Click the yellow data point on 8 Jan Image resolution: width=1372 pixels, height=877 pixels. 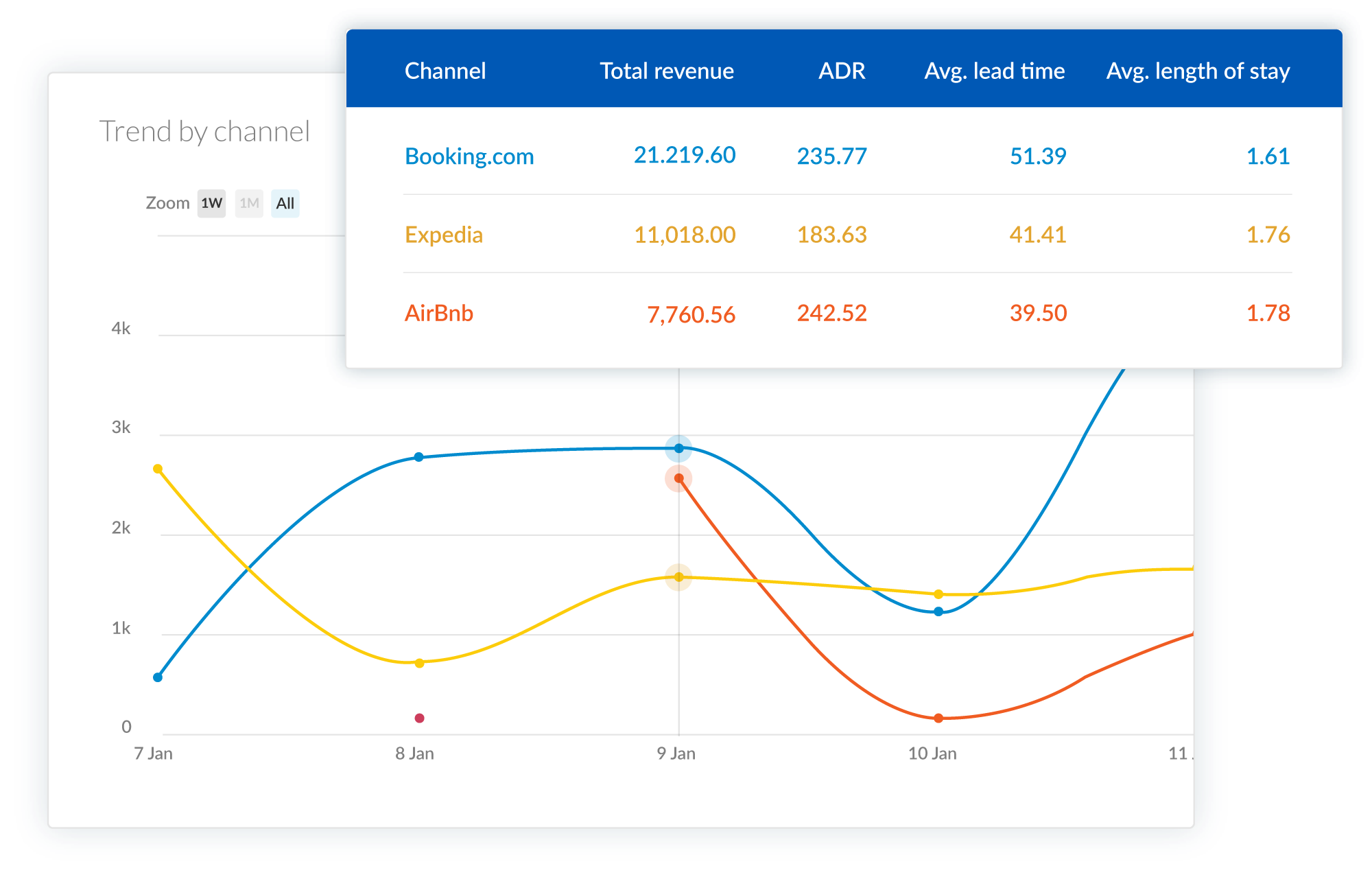click(420, 663)
